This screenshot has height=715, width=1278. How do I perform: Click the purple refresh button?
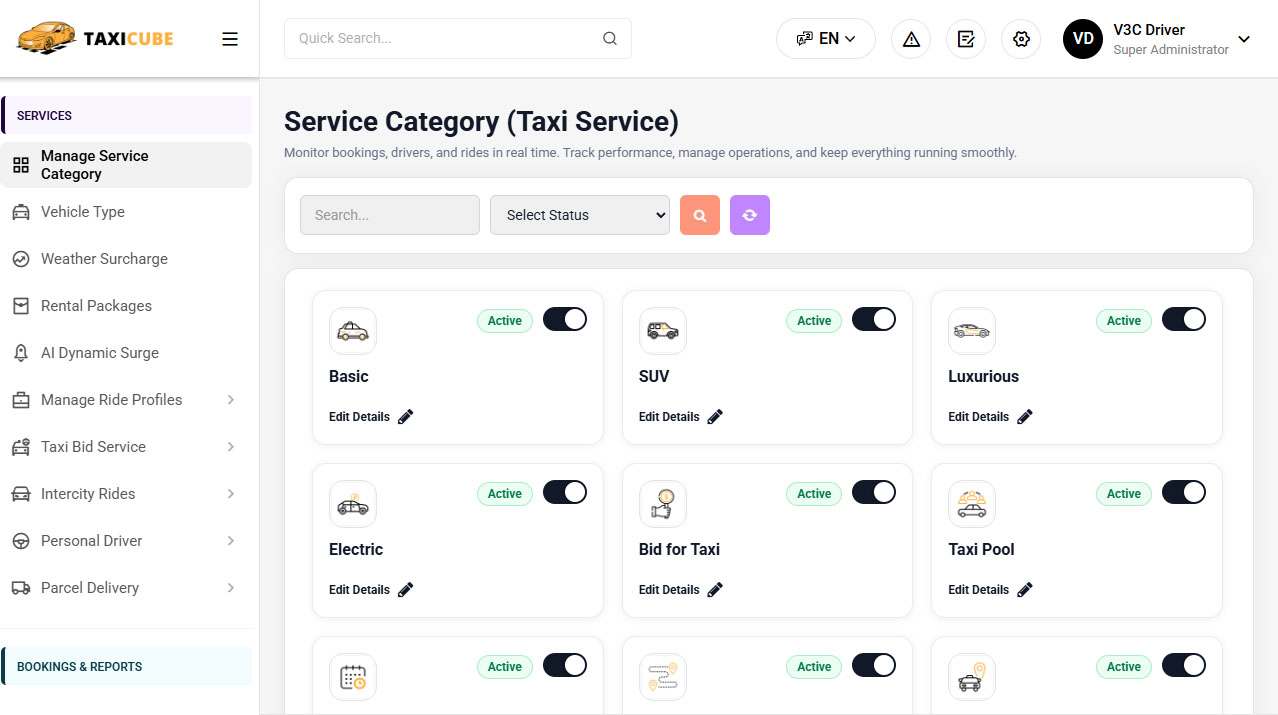click(x=750, y=215)
